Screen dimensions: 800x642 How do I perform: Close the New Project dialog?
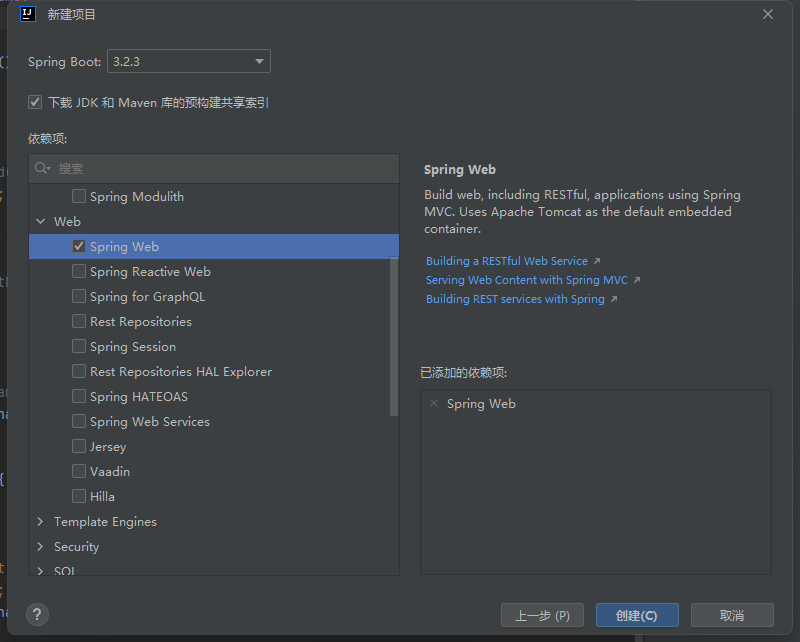tap(768, 14)
